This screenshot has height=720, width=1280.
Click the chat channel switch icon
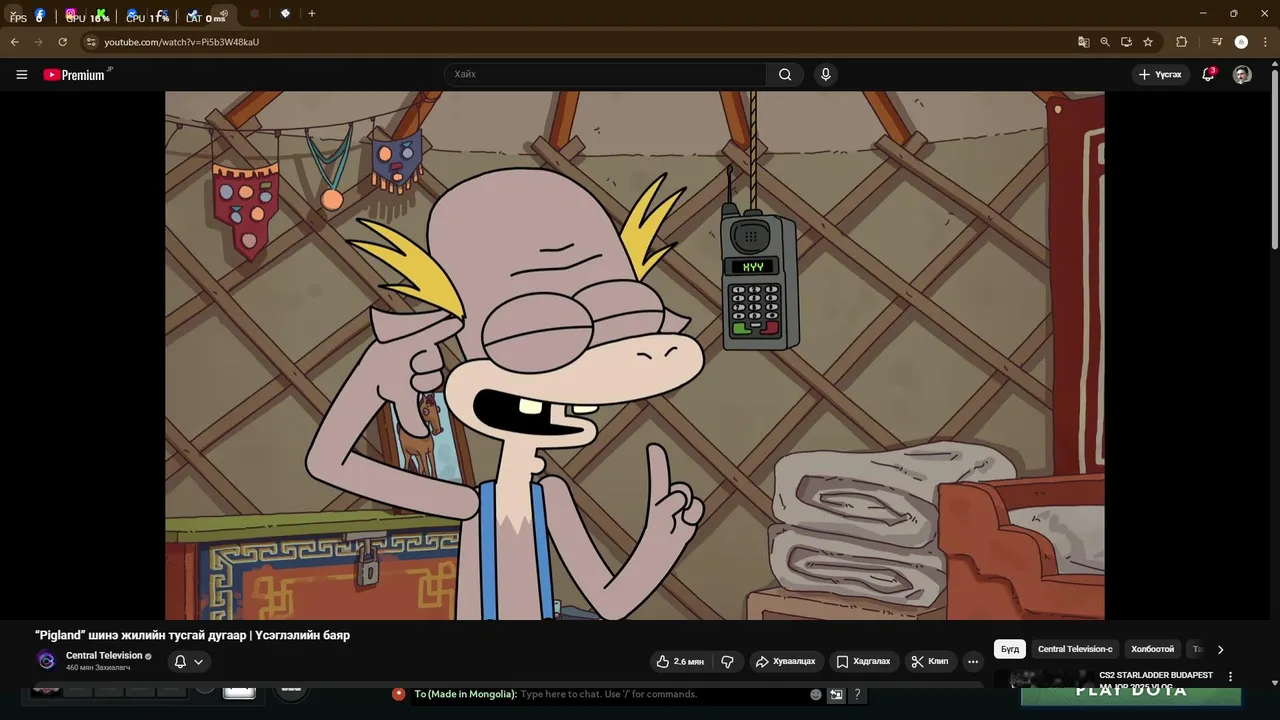click(x=836, y=694)
